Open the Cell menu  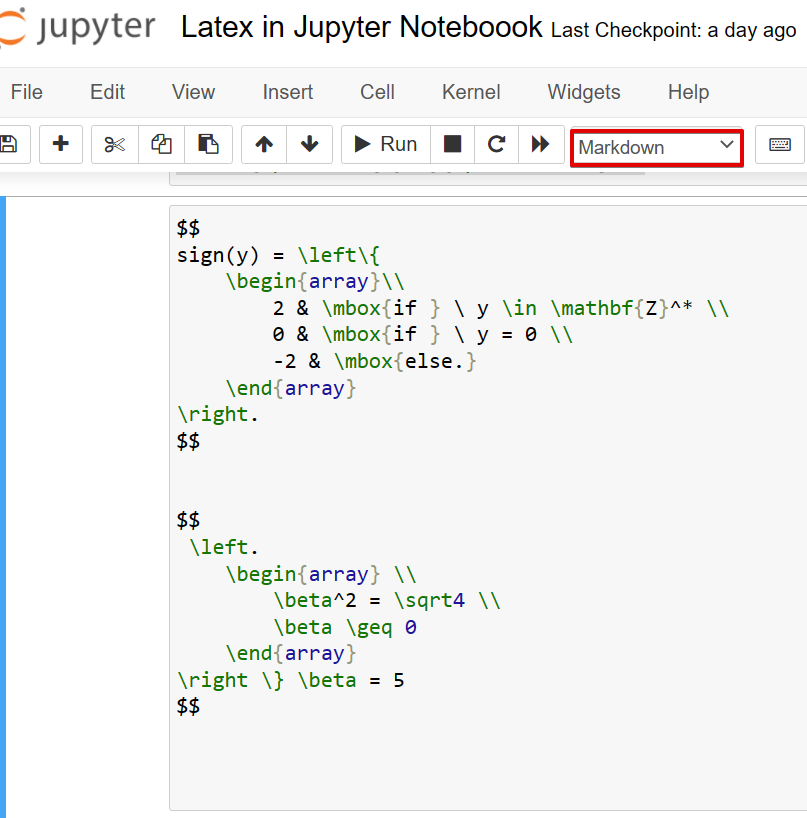tap(377, 92)
